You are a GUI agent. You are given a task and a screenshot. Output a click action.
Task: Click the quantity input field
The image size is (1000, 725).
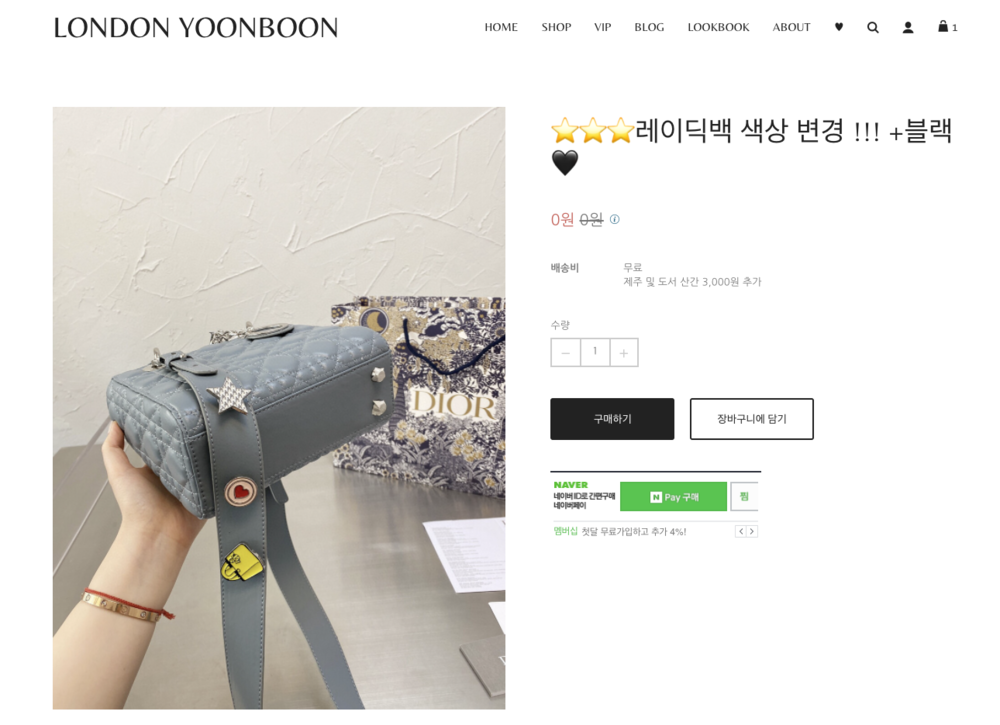(x=595, y=353)
